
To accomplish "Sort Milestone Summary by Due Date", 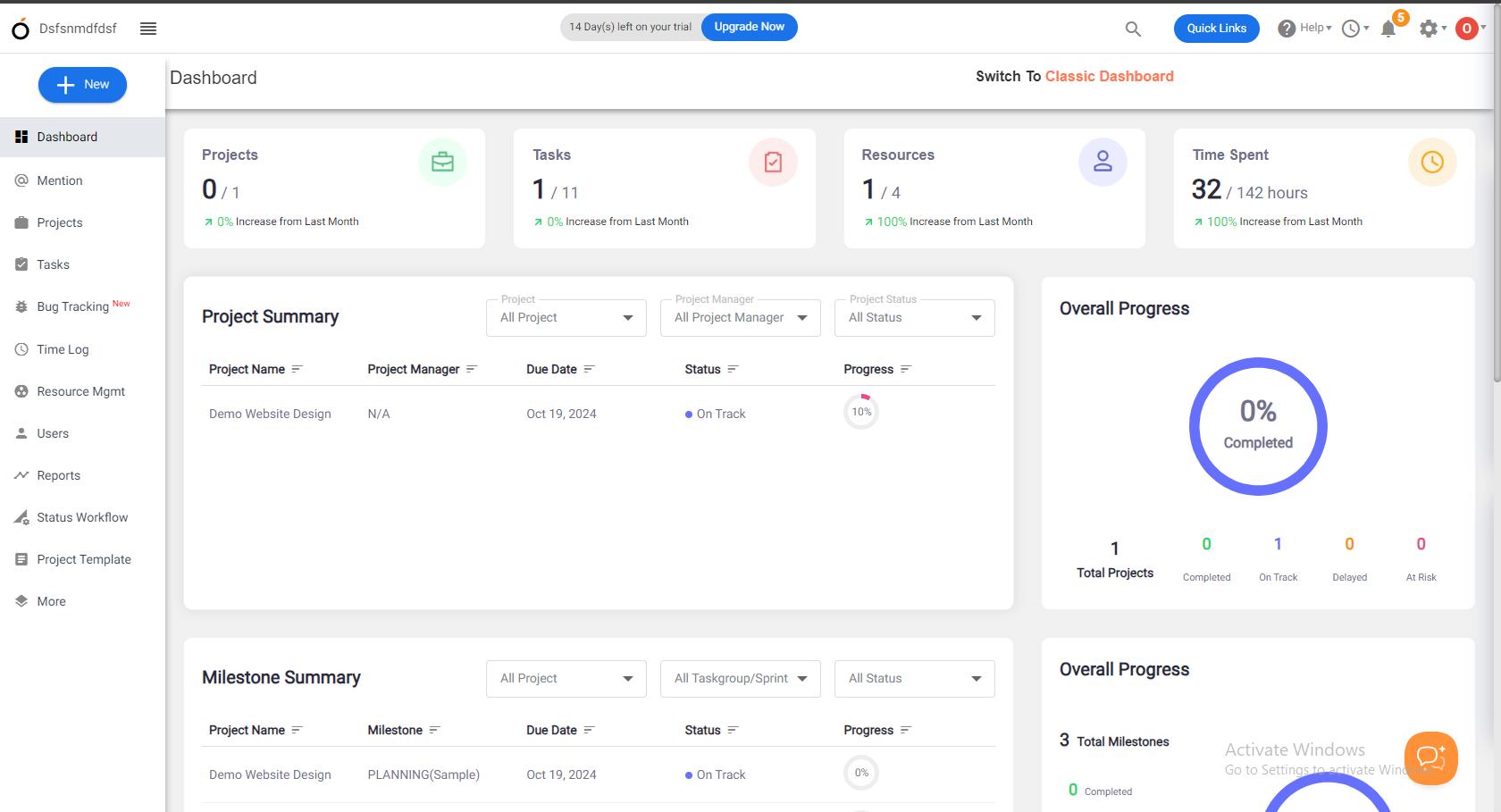I will tap(589, 730).
